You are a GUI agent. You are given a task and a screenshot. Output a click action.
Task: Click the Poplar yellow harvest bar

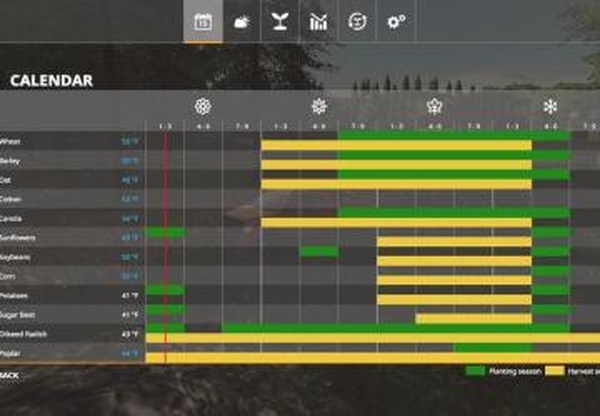[373, 358]
